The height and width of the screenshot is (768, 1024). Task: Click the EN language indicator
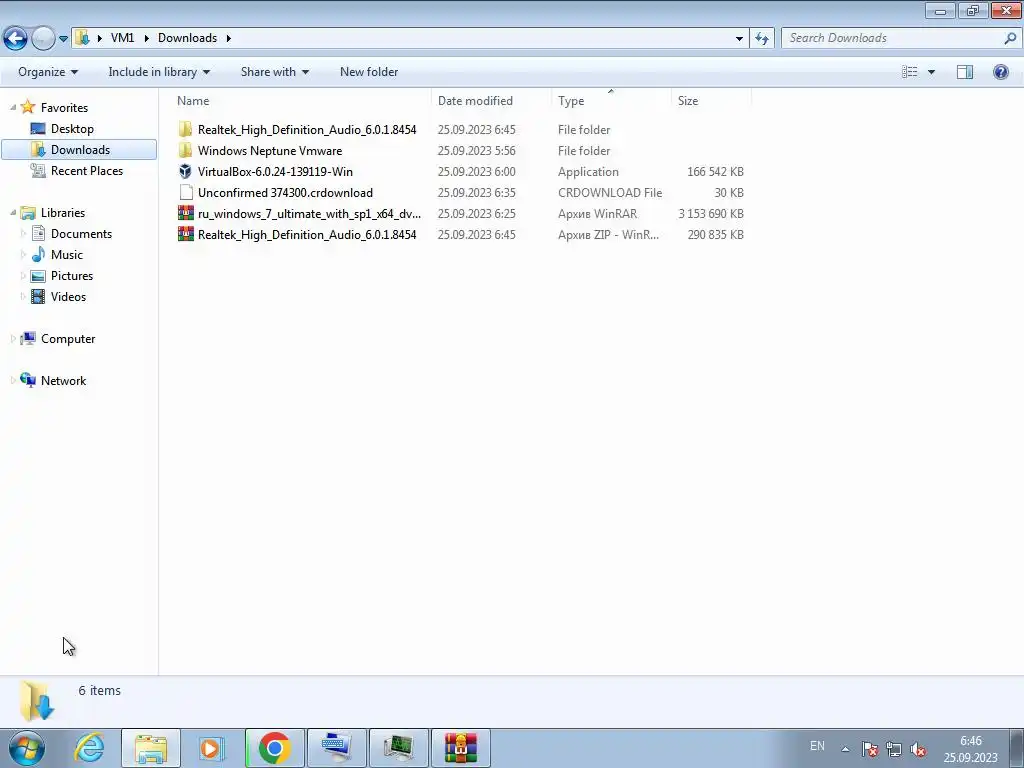817,746
